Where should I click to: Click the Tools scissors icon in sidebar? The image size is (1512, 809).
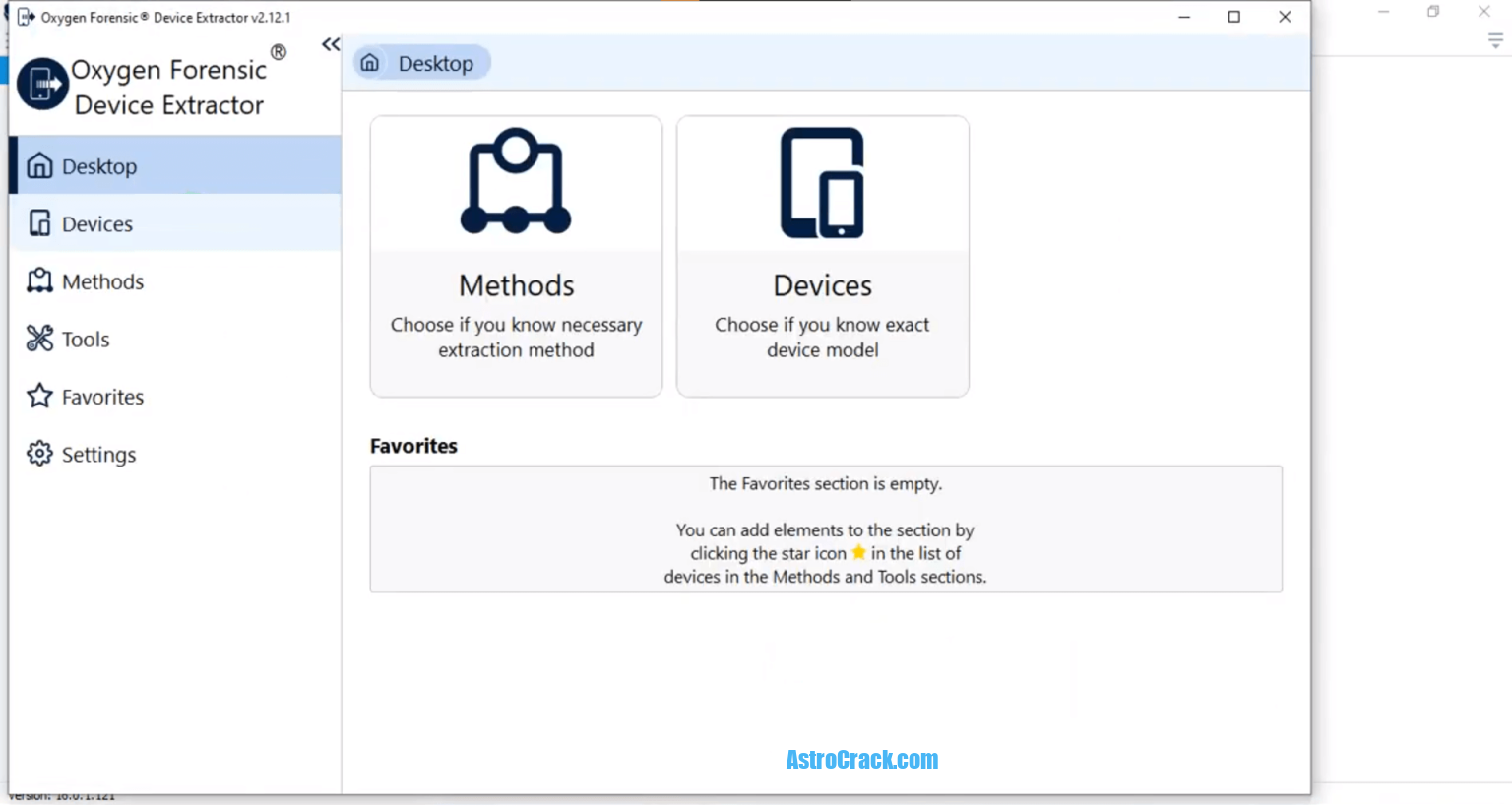(x=37, y=339)
